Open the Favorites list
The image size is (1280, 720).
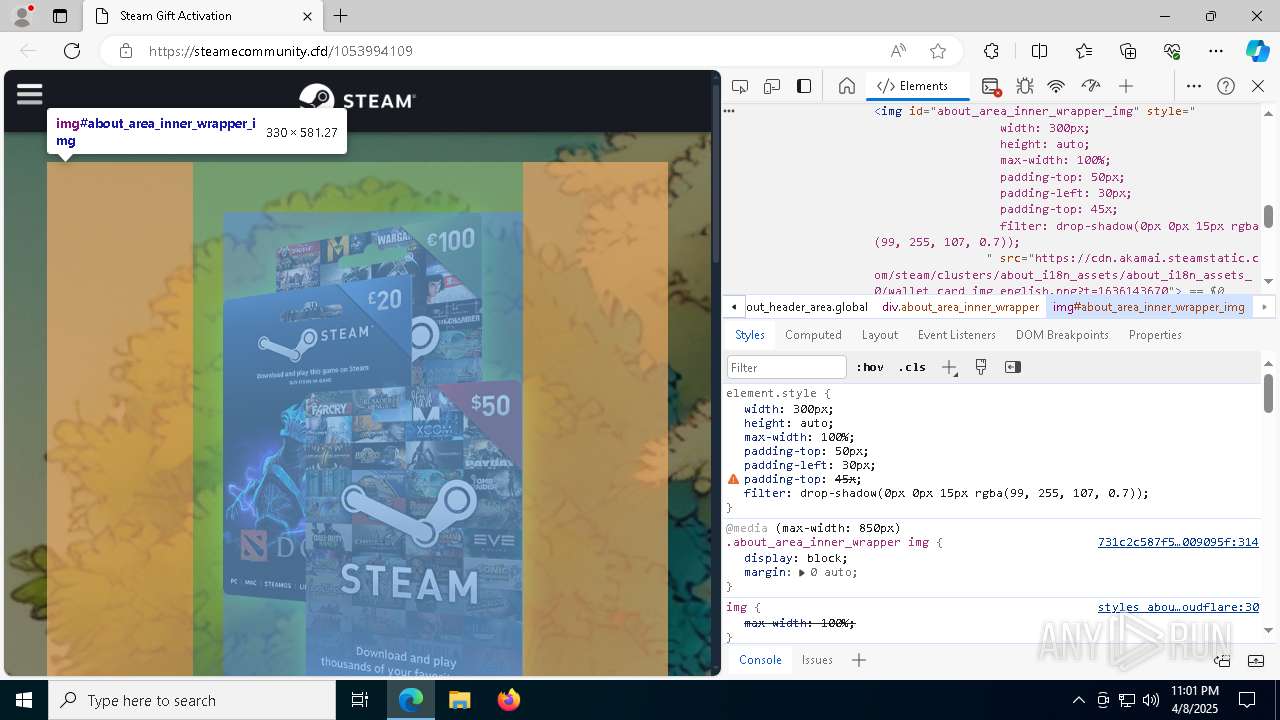coord(1084,51)
